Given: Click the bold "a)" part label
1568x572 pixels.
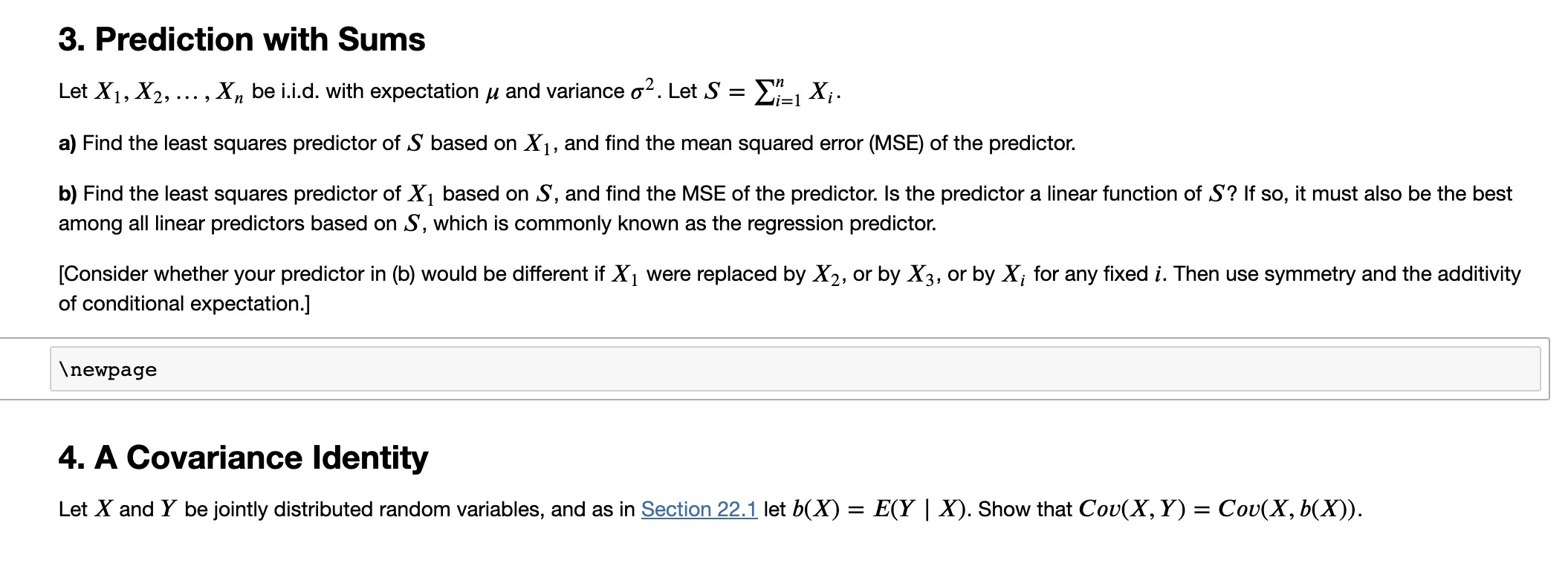Looking at the screenshot, I should [68, 143].
